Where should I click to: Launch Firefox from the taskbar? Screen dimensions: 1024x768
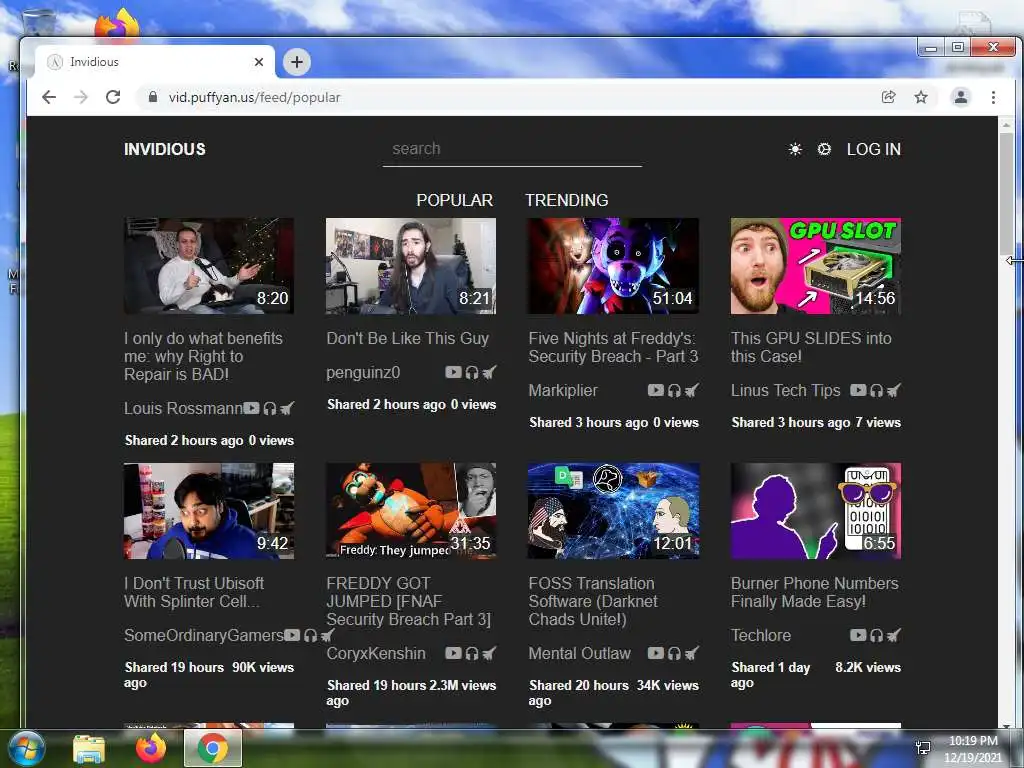[x=151, y=748]
